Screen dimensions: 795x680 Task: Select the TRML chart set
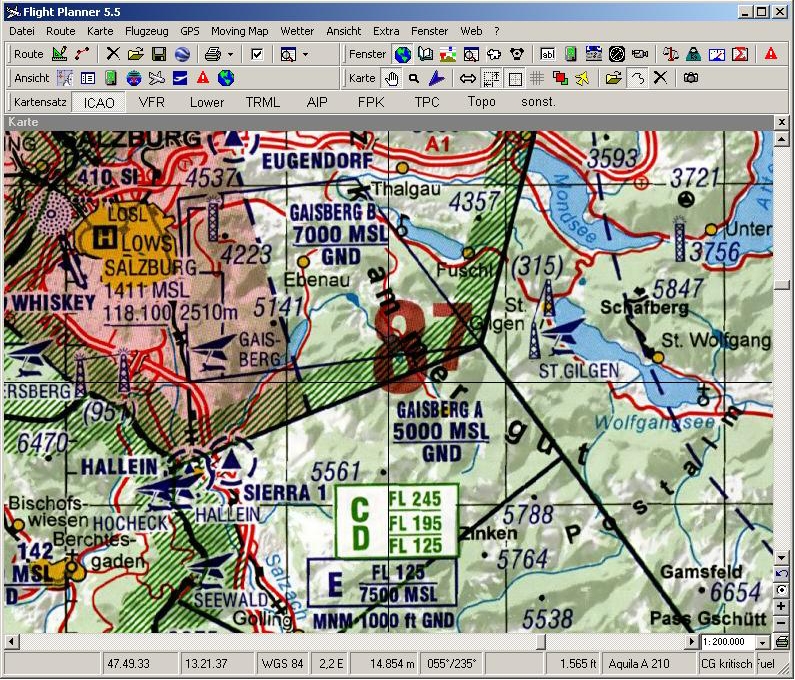[x=263, y=102]
